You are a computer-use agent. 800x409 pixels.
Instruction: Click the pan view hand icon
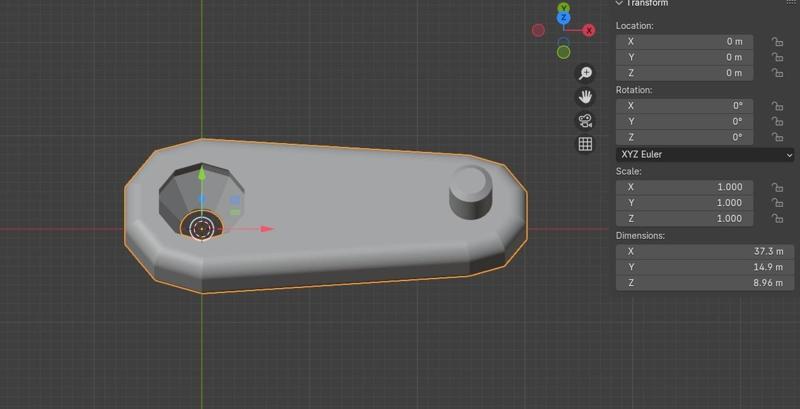585,97
